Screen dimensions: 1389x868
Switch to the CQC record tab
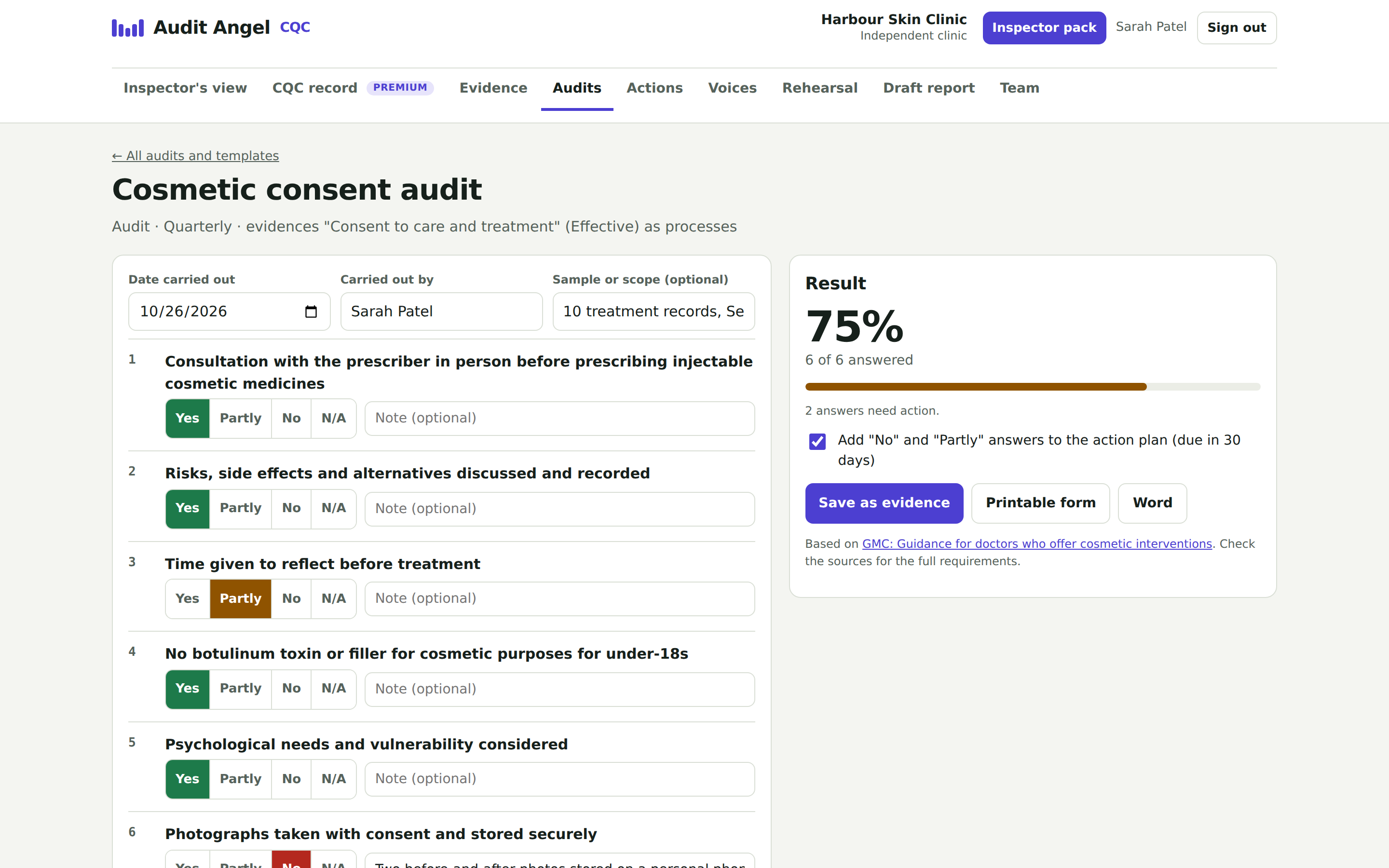click(x=314, y=88)
